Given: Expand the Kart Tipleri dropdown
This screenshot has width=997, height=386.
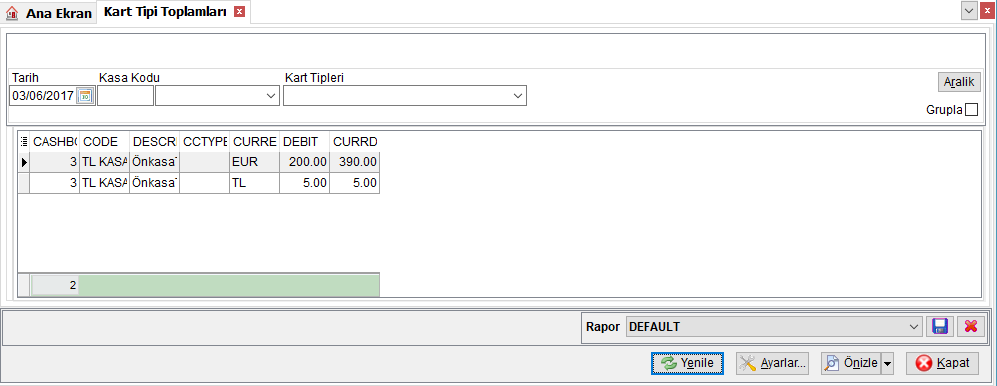Looking at the screenshot, I should tap(518, 96).
